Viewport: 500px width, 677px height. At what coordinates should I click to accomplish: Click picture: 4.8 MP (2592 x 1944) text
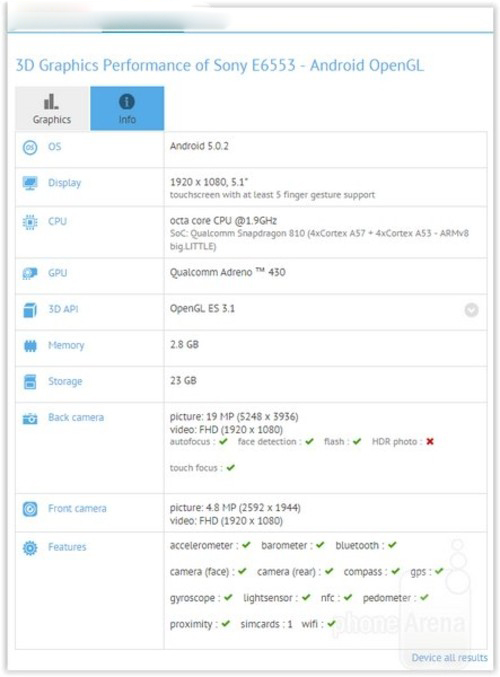pos(235,508)
